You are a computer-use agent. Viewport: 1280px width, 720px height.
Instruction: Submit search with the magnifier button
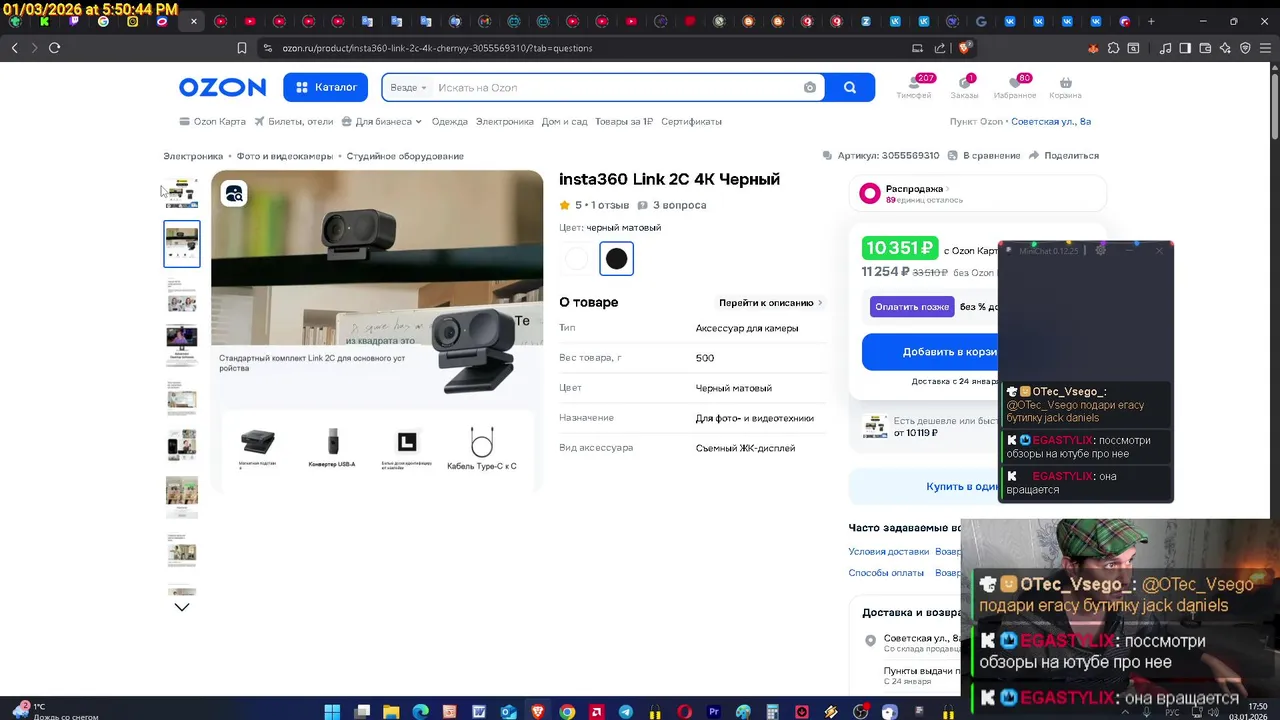pos(850,87)
